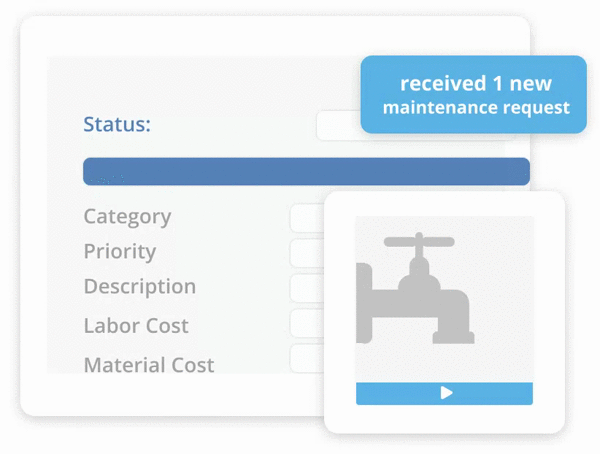
Task: Focus the Material Cost input box
Action: 306,358
